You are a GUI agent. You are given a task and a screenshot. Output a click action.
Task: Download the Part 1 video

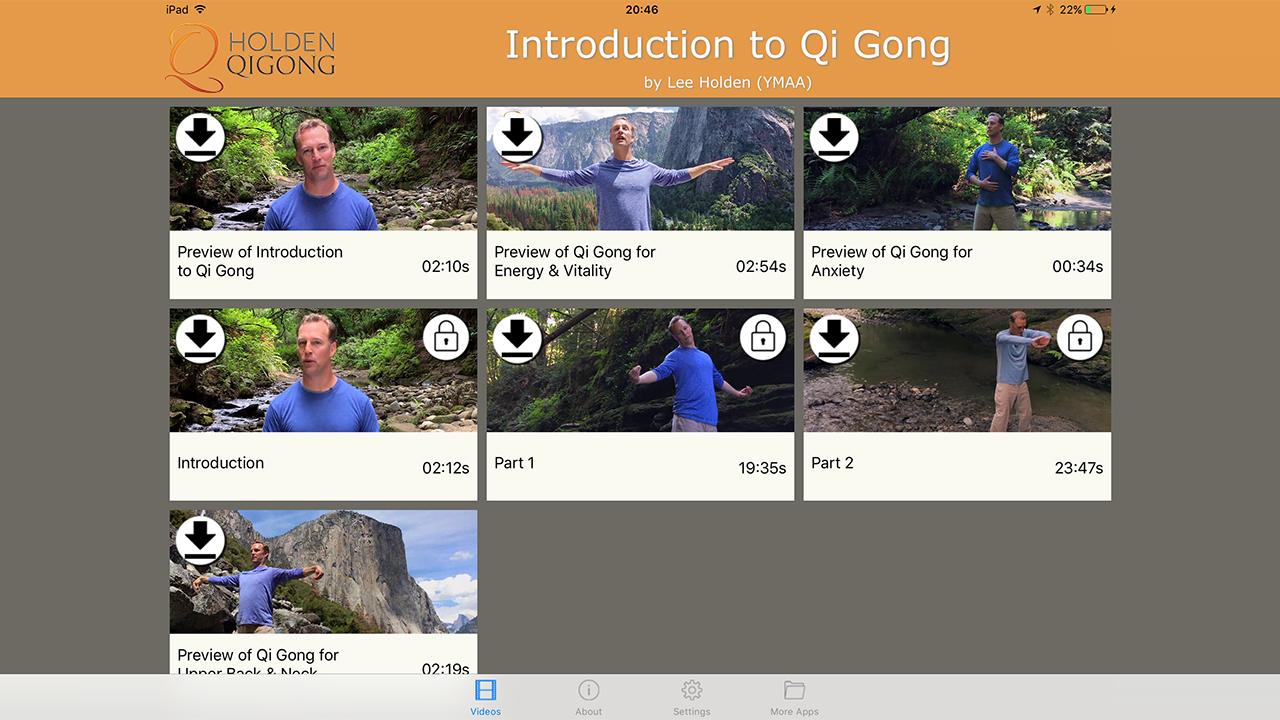tap(517, 339)
